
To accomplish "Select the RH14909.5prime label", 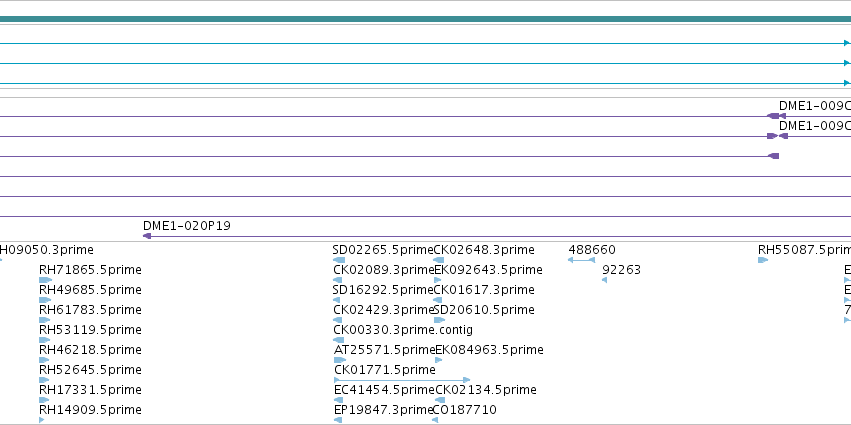I will click(90, 410).
